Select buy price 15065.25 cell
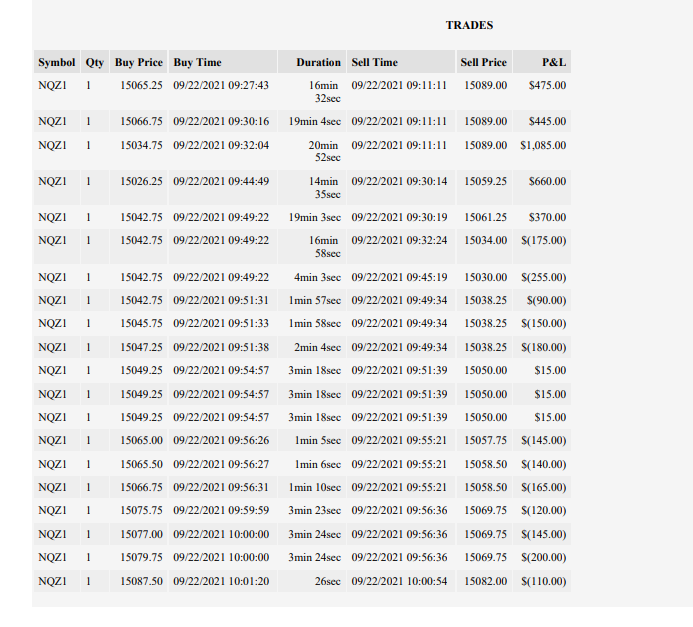Viewport: 693px width, 627px height. pos(139,91)
